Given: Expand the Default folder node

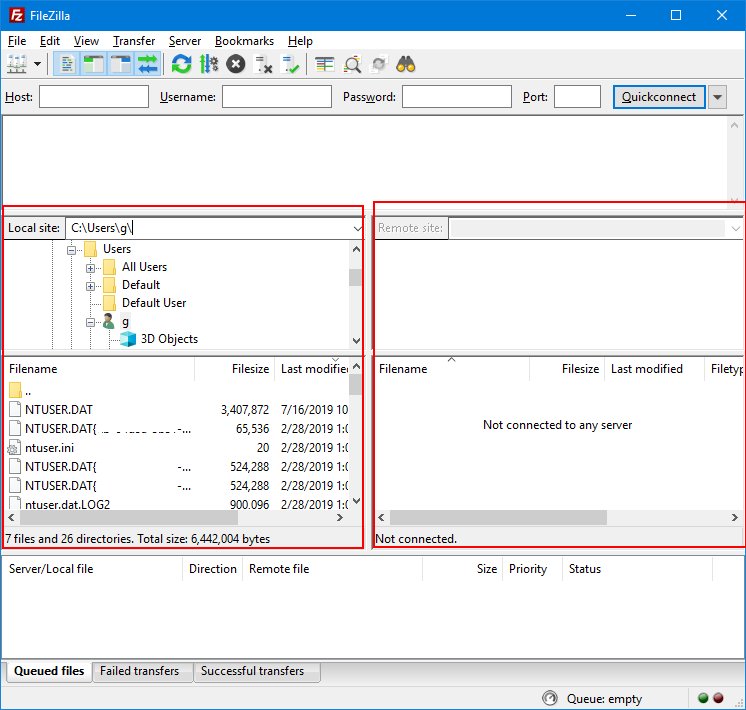Looking at the screenshot, I should point(90,286).
